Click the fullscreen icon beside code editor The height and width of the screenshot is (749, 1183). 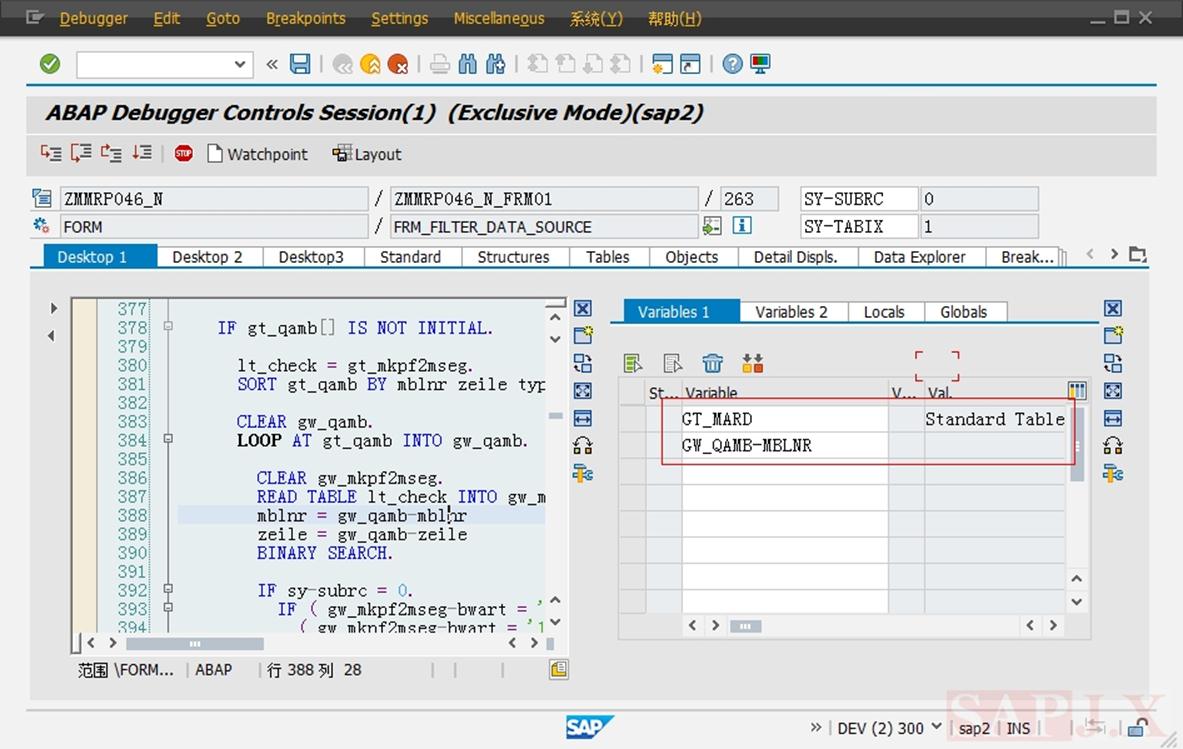click(582, 391)
